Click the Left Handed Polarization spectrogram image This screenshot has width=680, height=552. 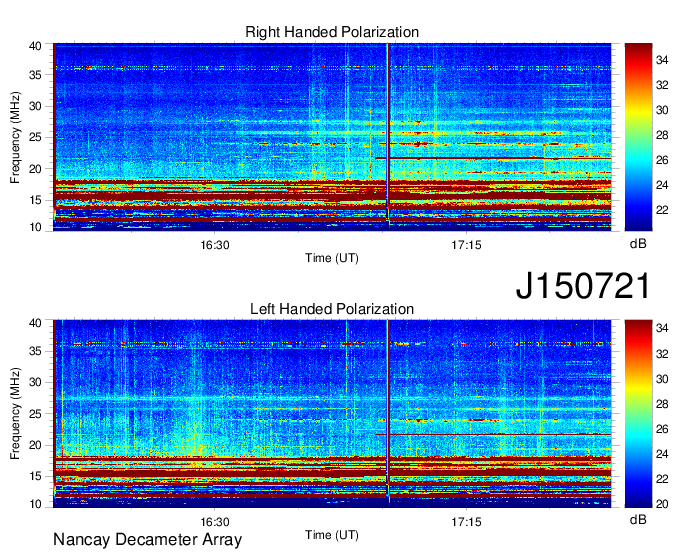pyautogui.click(x=332, y=414)
